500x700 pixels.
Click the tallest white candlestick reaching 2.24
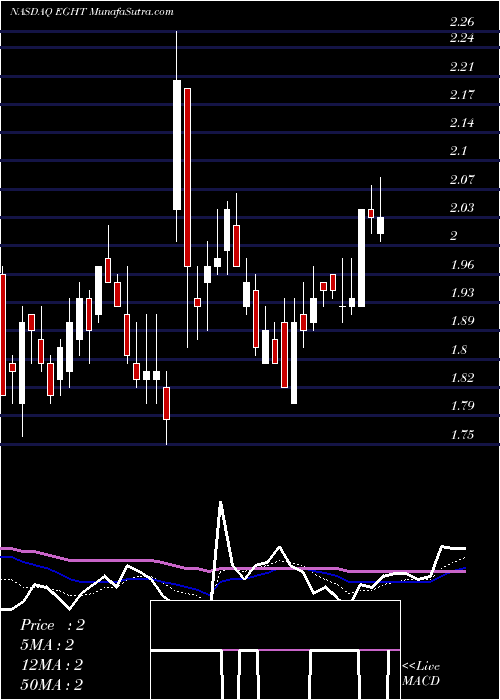(x=177, y=145)
